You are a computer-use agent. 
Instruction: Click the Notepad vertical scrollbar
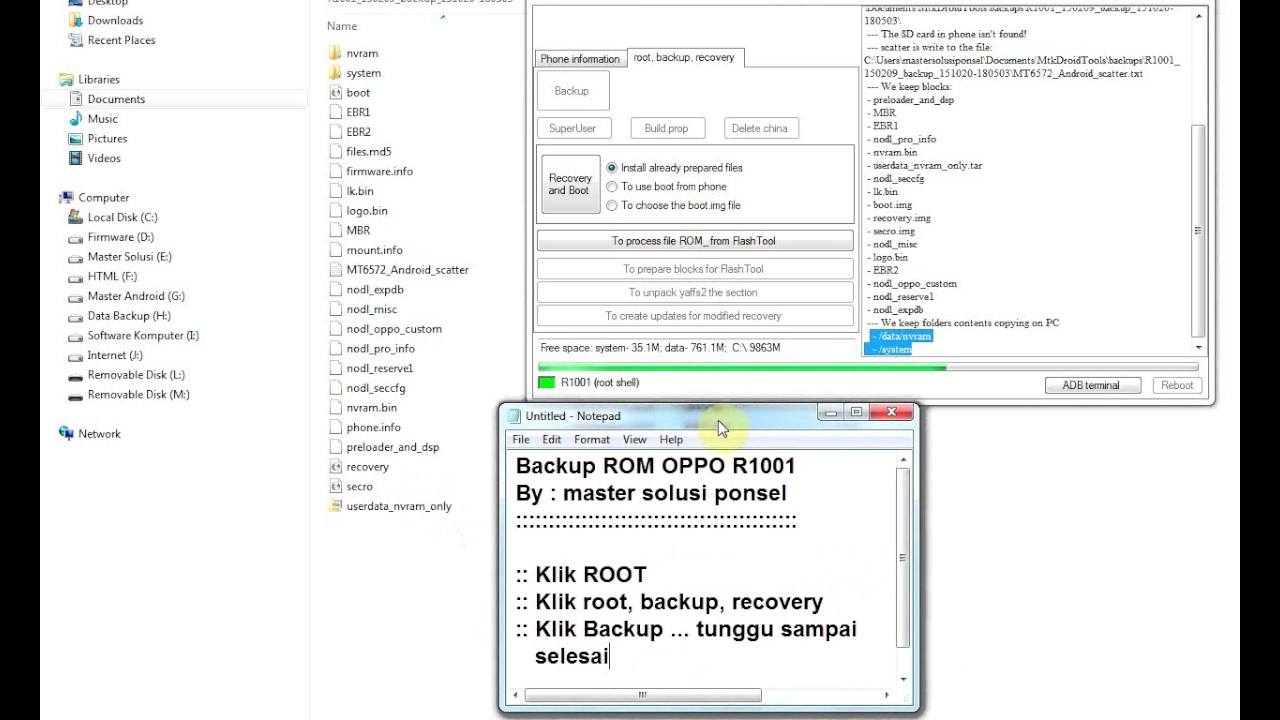(x=903, y=571)
